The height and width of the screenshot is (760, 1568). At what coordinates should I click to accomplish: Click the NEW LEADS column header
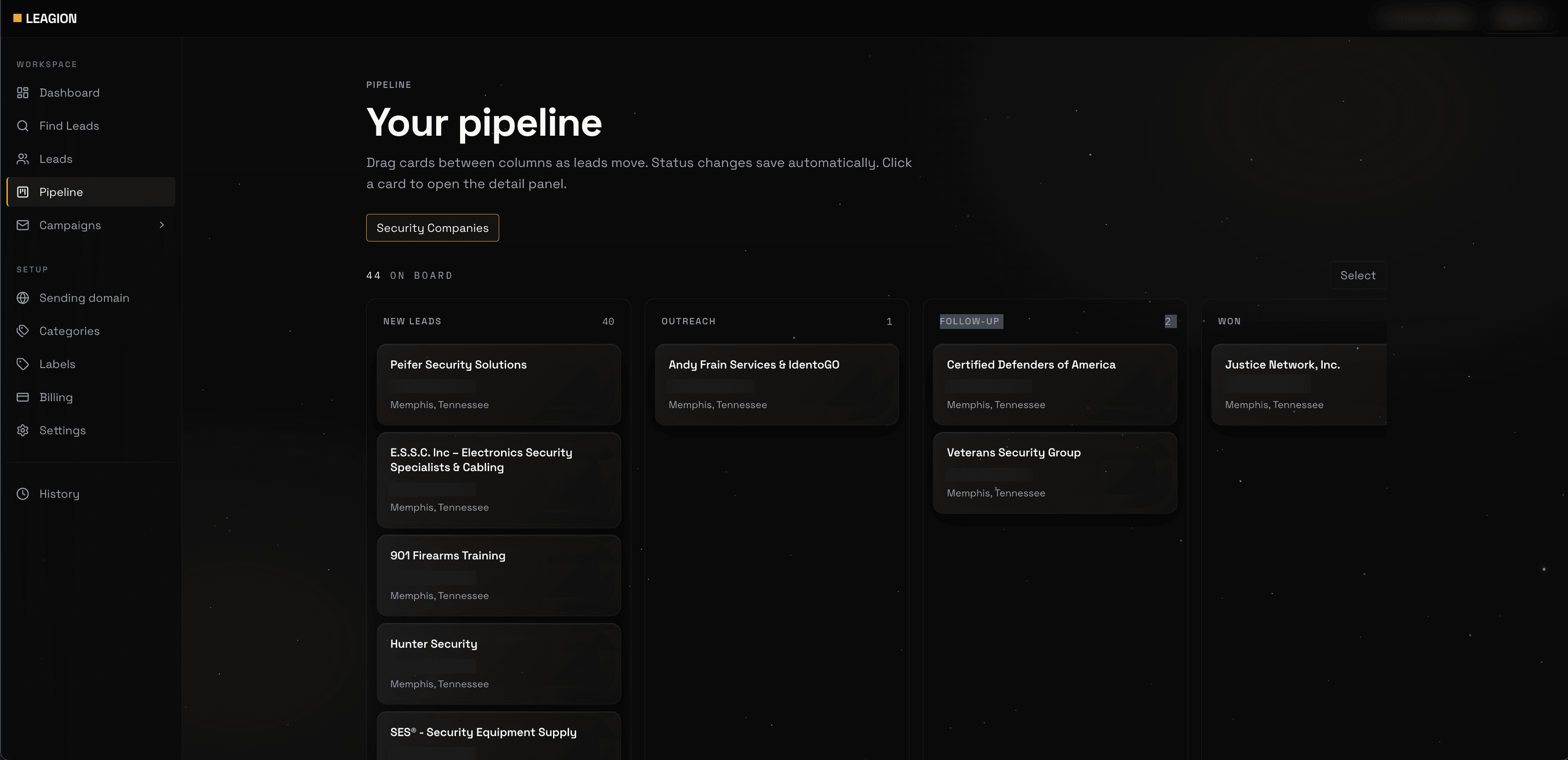click(412, 321)
